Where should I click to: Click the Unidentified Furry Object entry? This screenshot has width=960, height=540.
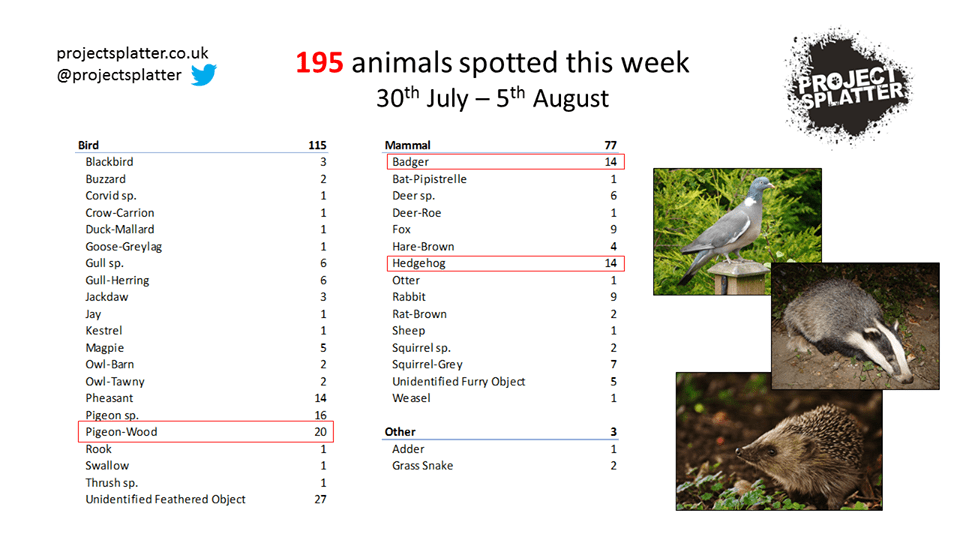tap(458, 381)
